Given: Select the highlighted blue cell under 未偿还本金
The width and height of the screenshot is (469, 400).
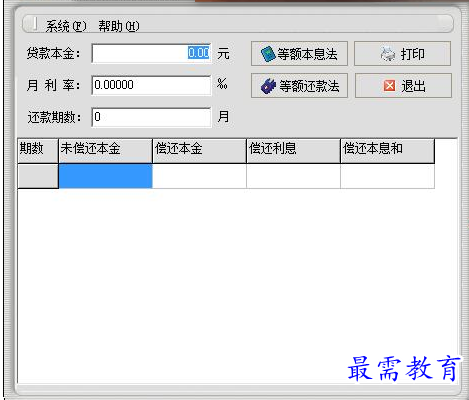Looking at the screenshot, I should click(x=105, y=176).
